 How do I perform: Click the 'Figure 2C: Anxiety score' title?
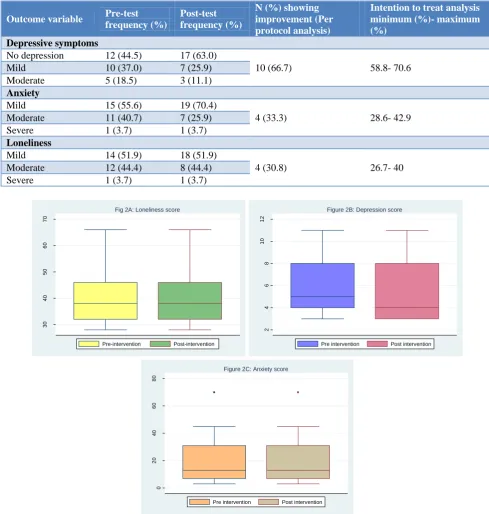pos(256,369)
